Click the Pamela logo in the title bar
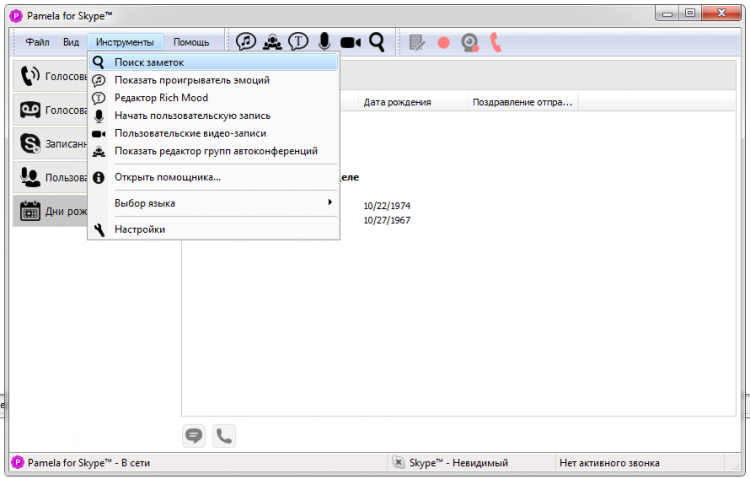The height and width of the screenshot is (479, 750). click(x=16, y=16)
